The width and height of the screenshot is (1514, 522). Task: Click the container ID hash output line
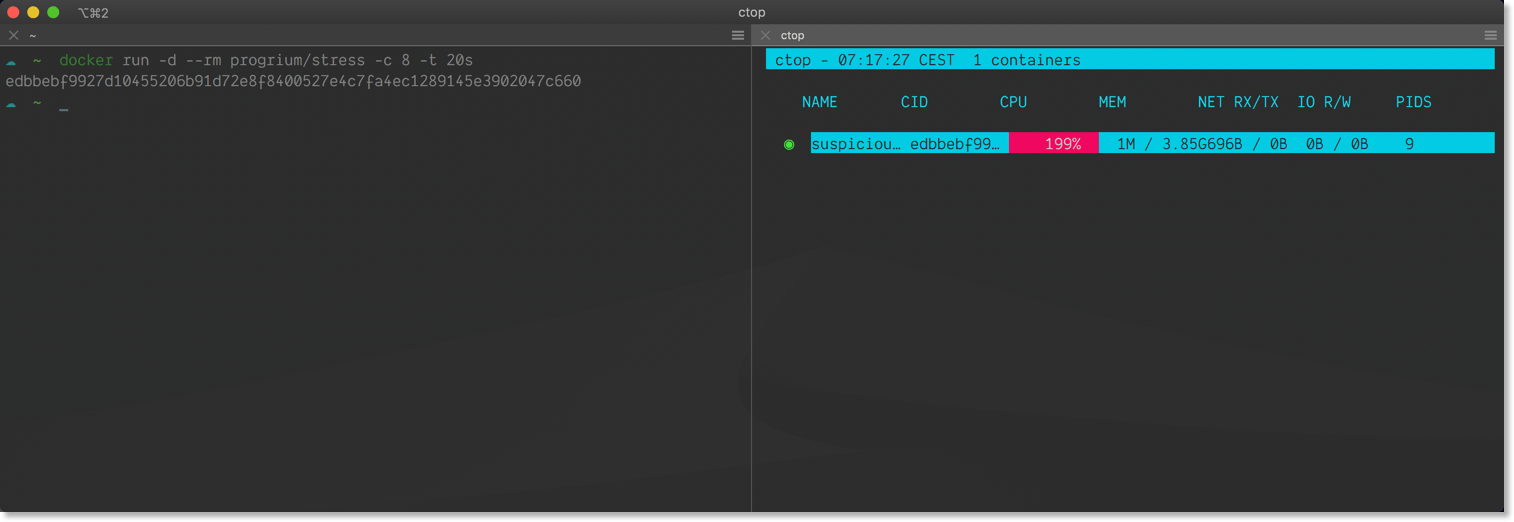coord(293,81)
